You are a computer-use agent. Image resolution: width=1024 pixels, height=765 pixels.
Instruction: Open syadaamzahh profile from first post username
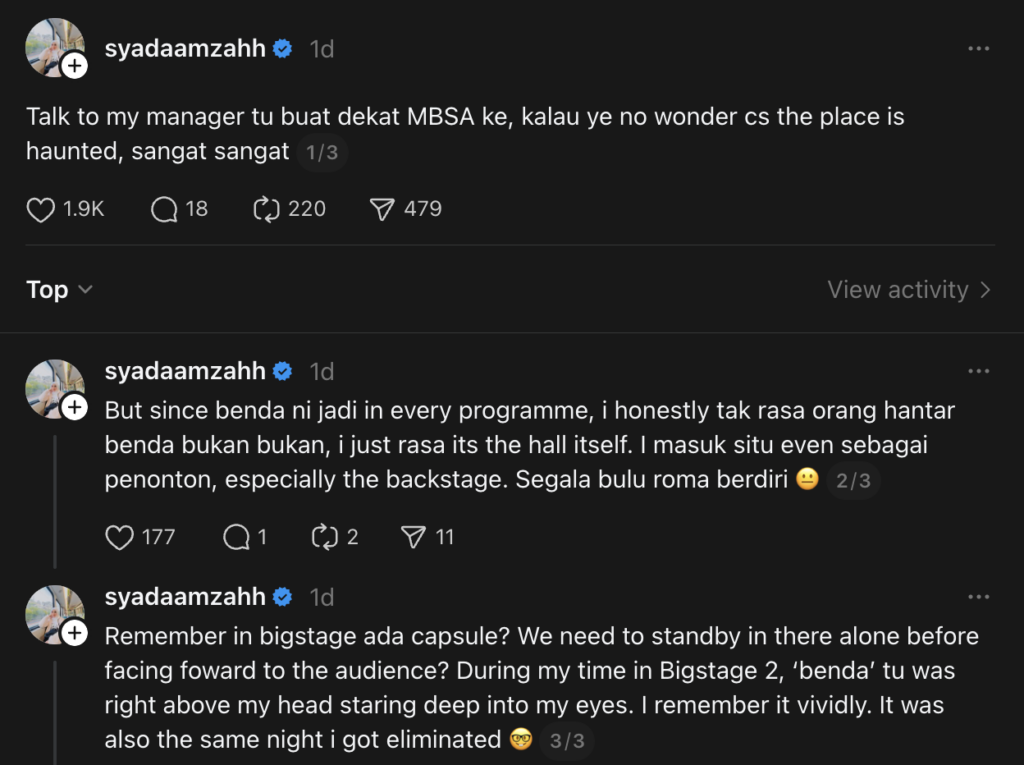(x=185, y=48)
